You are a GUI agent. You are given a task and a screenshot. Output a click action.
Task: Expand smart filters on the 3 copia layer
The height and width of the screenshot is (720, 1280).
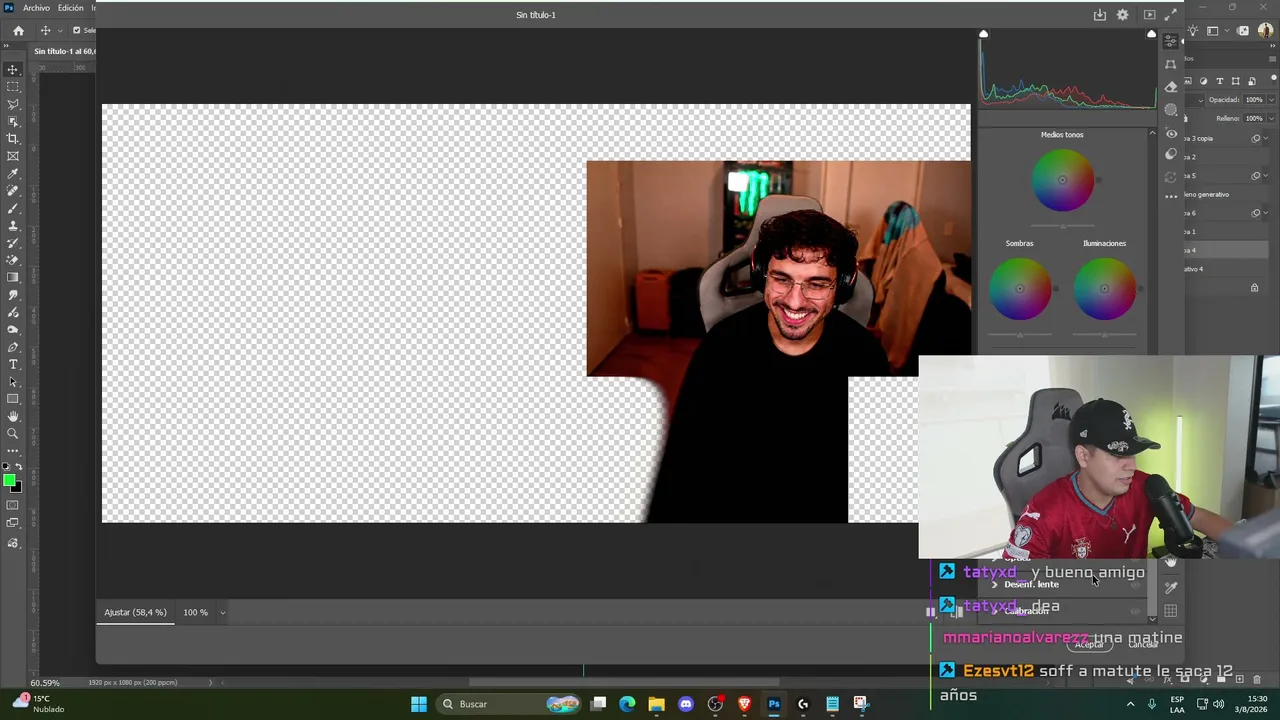point(1267,138)
